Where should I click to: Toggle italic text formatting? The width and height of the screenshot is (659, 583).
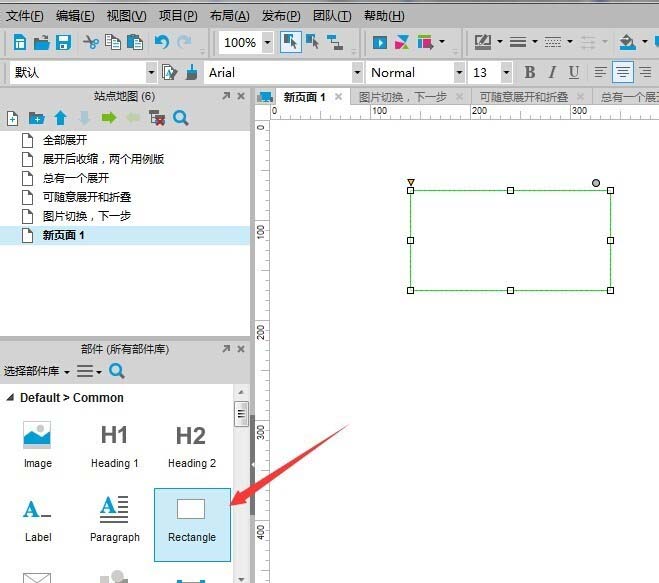pyautogui.click(x=553, y=72)
